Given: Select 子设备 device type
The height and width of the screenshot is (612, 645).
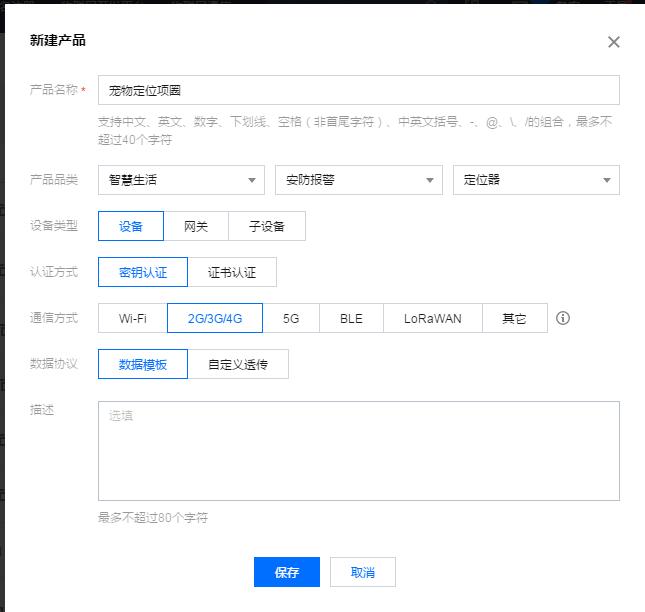Looking at the screenshot, I should [267, 226].
